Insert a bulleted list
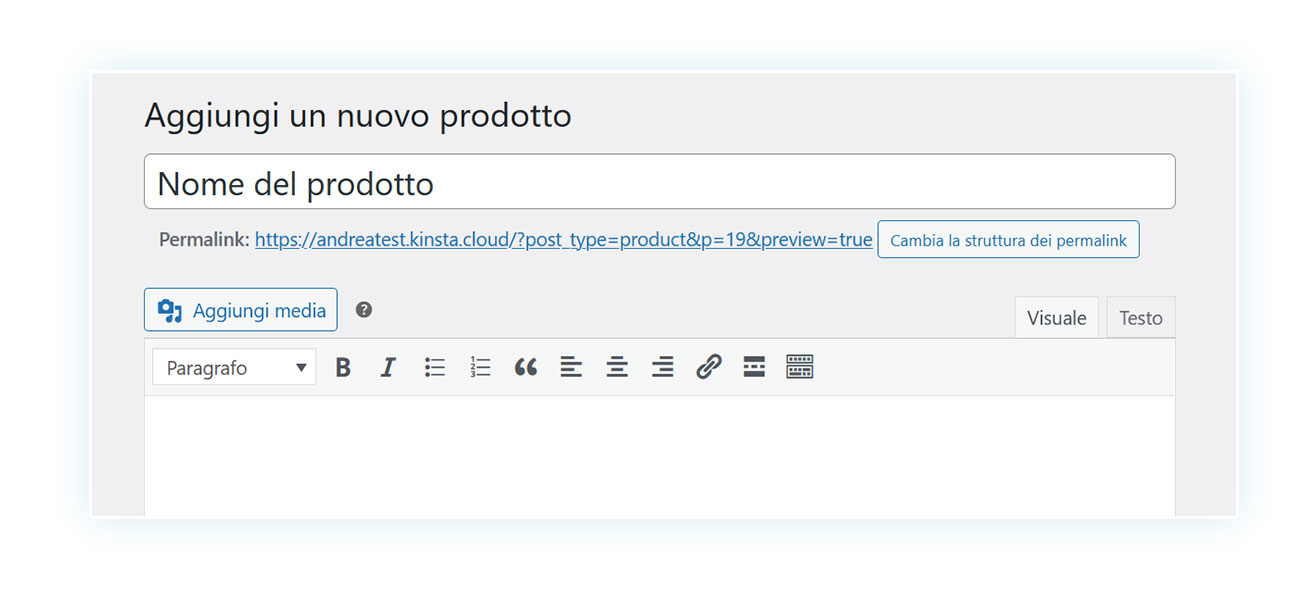1300x602 pixels. pos(434,367)
